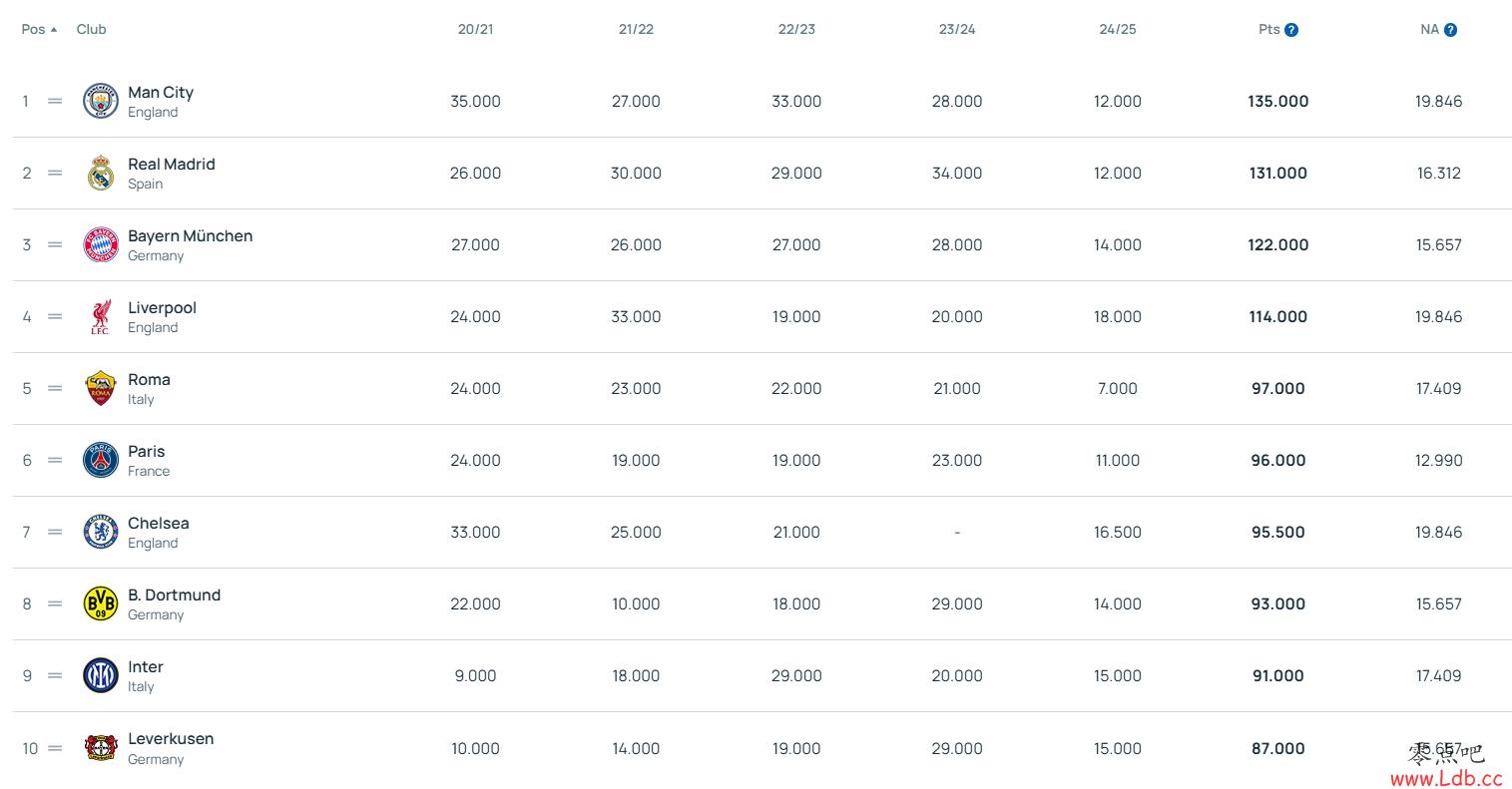Screen dimensions: 1512x789
Task: Open the NA column help icon
Action: point(1451,30)
